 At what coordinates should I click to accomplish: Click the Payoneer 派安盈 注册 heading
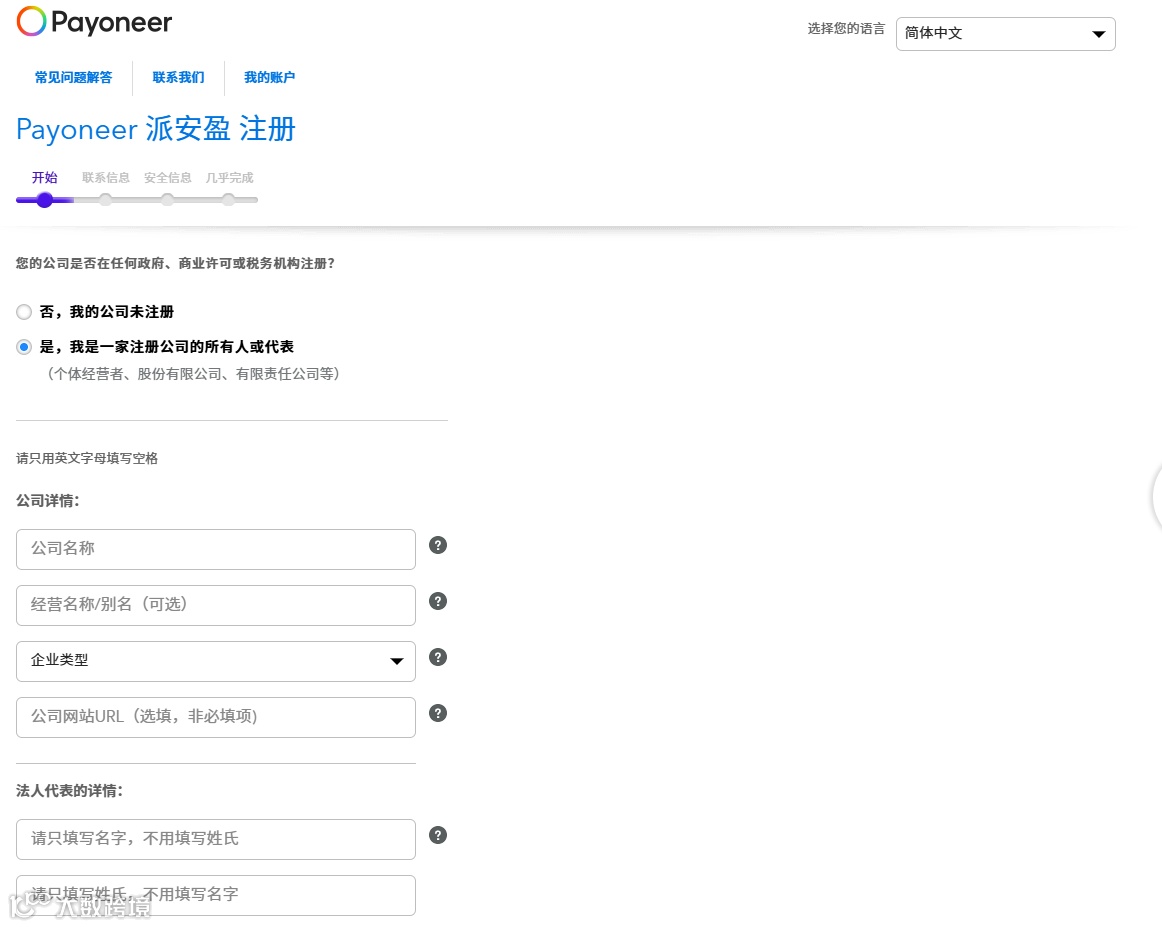156,129
